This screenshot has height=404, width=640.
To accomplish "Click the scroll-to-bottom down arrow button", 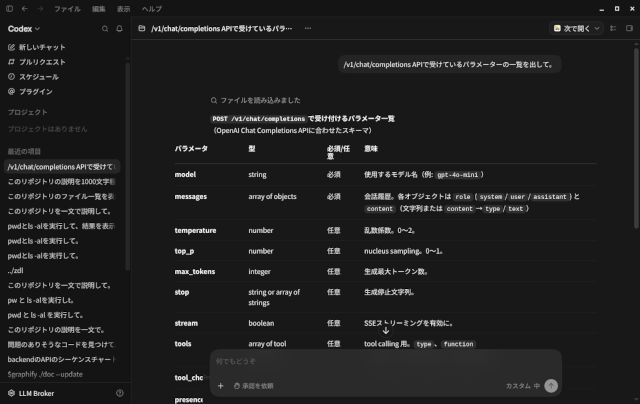I will coord(386,331).
